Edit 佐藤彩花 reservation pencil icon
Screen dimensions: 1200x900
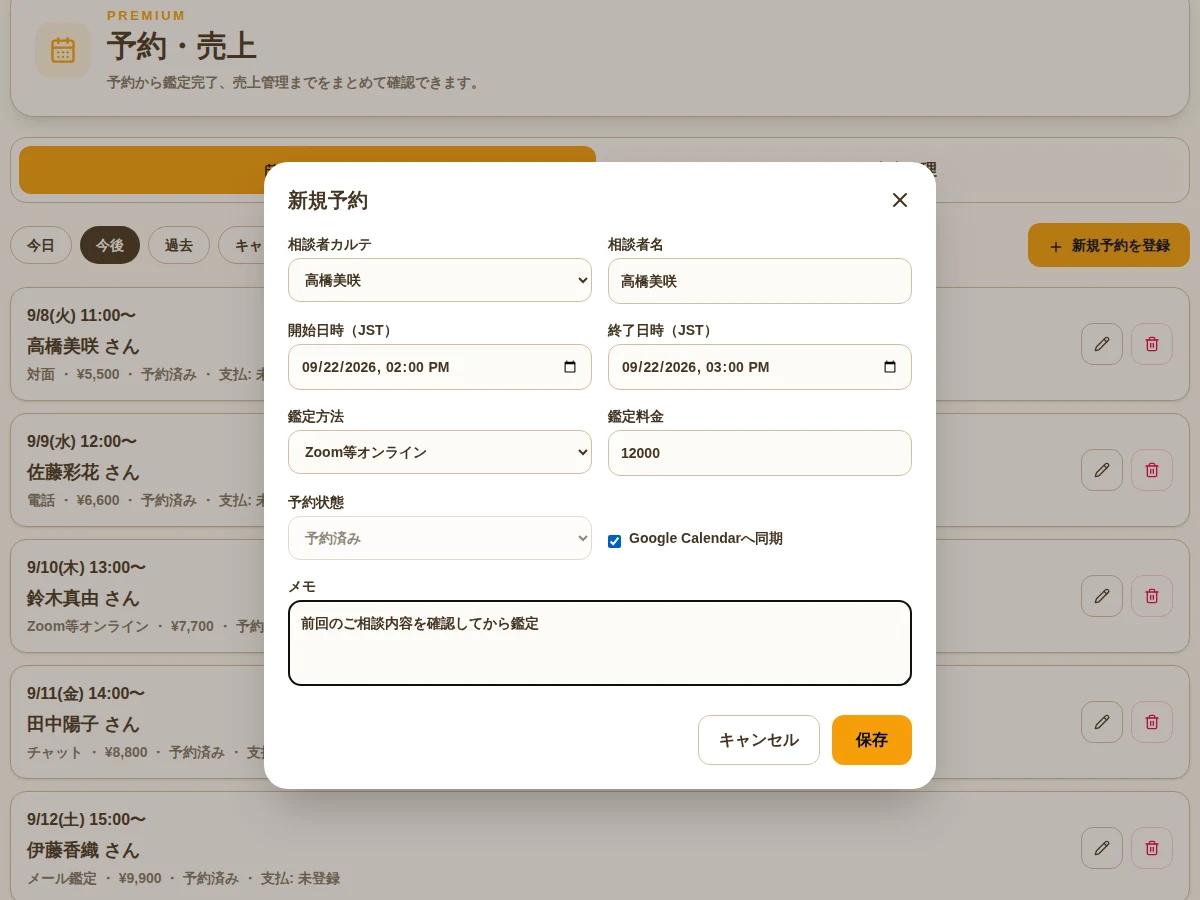coord(1102,470)
